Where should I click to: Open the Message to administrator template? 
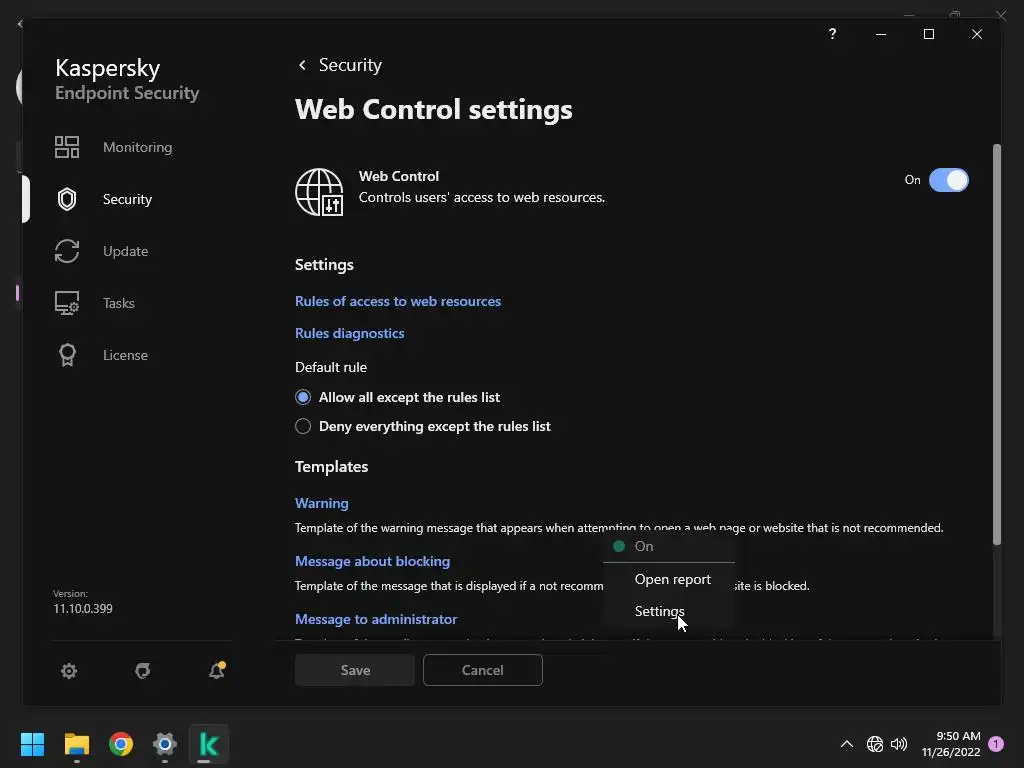(376, 619)
